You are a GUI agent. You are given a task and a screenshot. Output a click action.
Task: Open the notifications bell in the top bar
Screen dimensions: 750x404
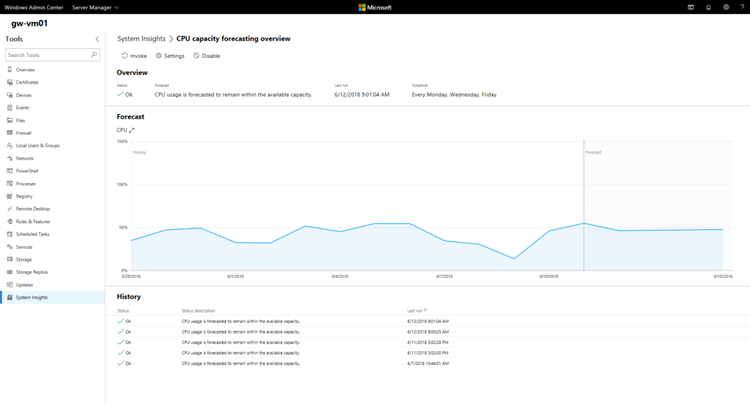(709, 7)
